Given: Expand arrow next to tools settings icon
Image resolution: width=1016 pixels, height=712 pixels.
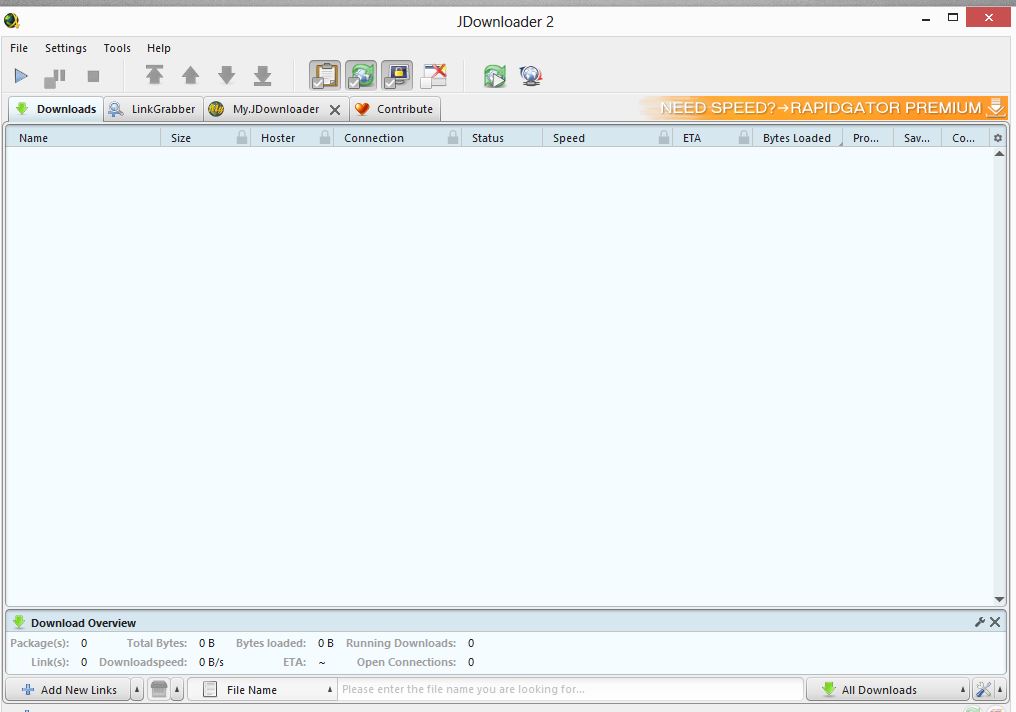Looking at the screenshot, I should click(x=1000, y=689).
